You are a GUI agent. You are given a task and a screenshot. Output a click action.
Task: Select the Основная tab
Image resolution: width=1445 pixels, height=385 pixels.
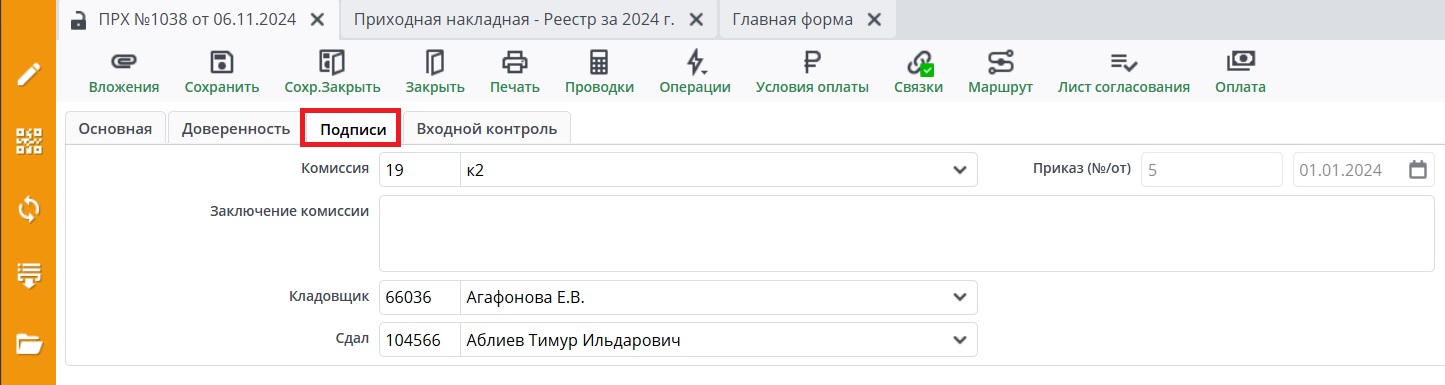115,128
